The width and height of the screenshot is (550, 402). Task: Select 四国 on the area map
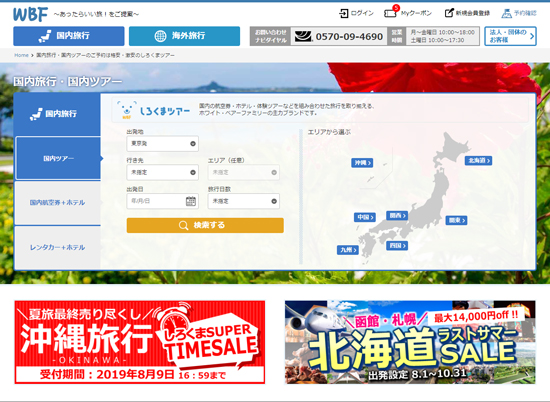coord(397,246)
